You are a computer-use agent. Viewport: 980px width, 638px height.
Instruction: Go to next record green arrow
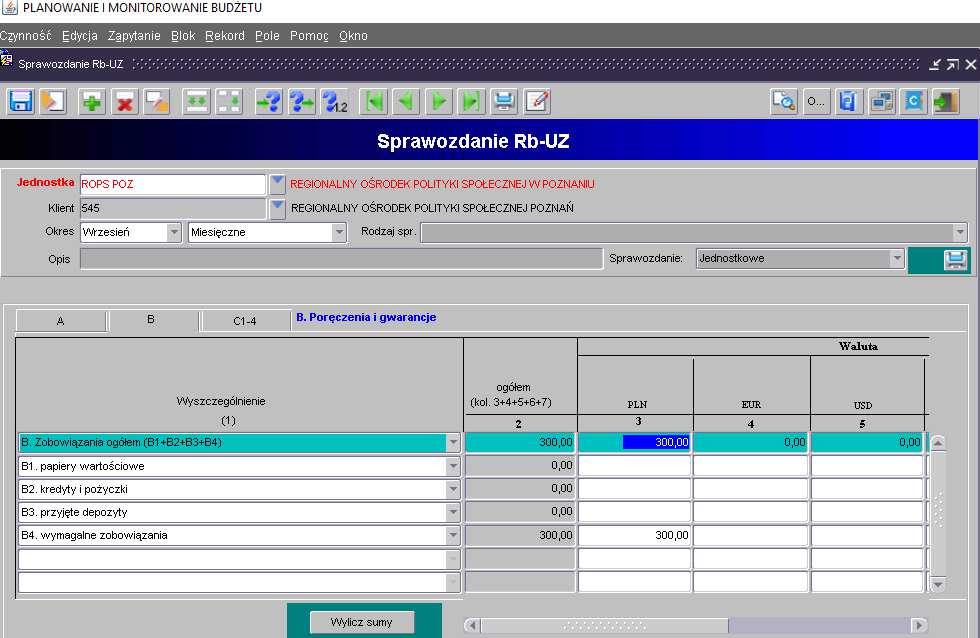pyautogui.click(x=439, y=101)
